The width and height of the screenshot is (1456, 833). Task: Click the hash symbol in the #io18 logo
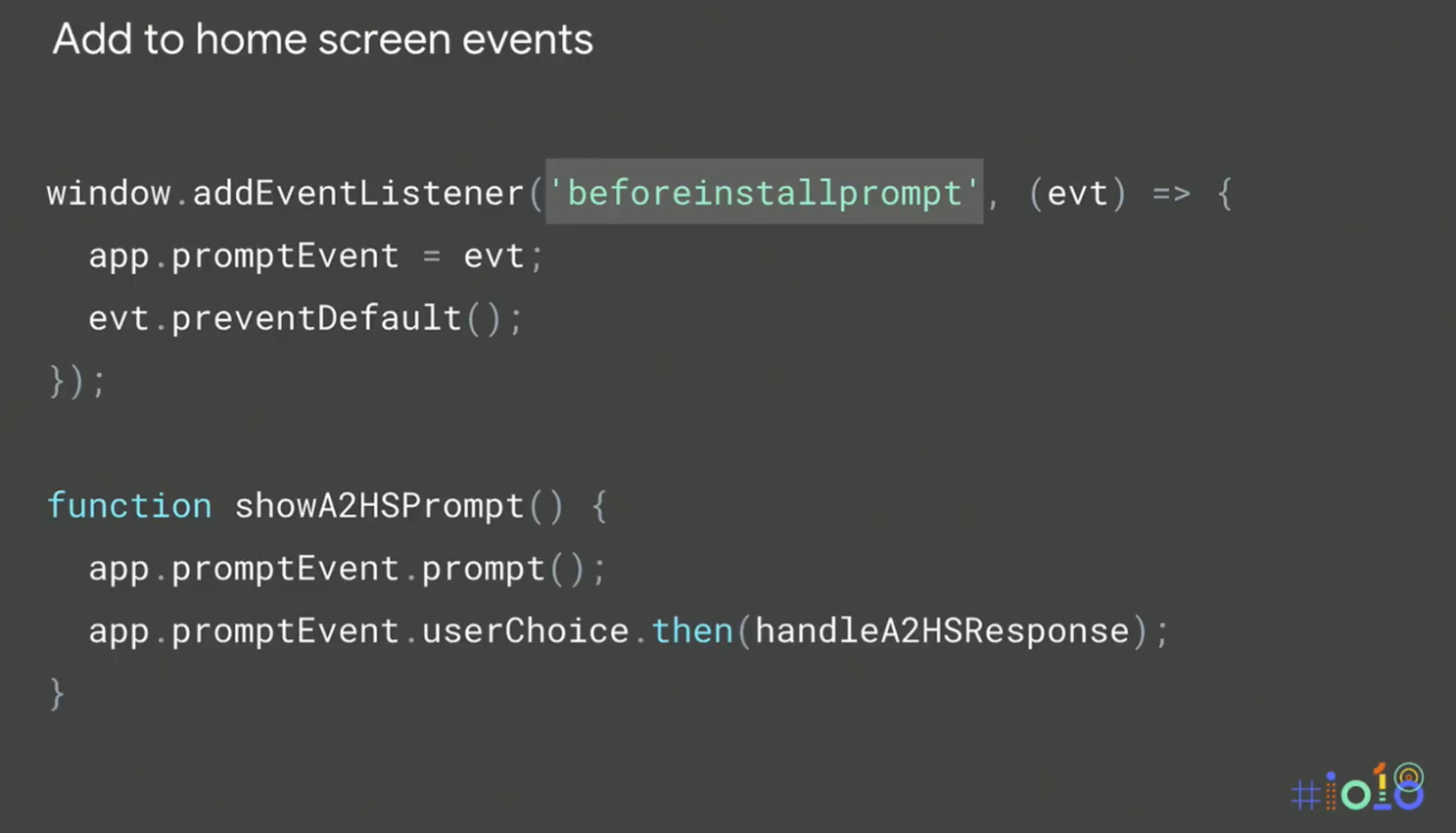click(1305, 794)
